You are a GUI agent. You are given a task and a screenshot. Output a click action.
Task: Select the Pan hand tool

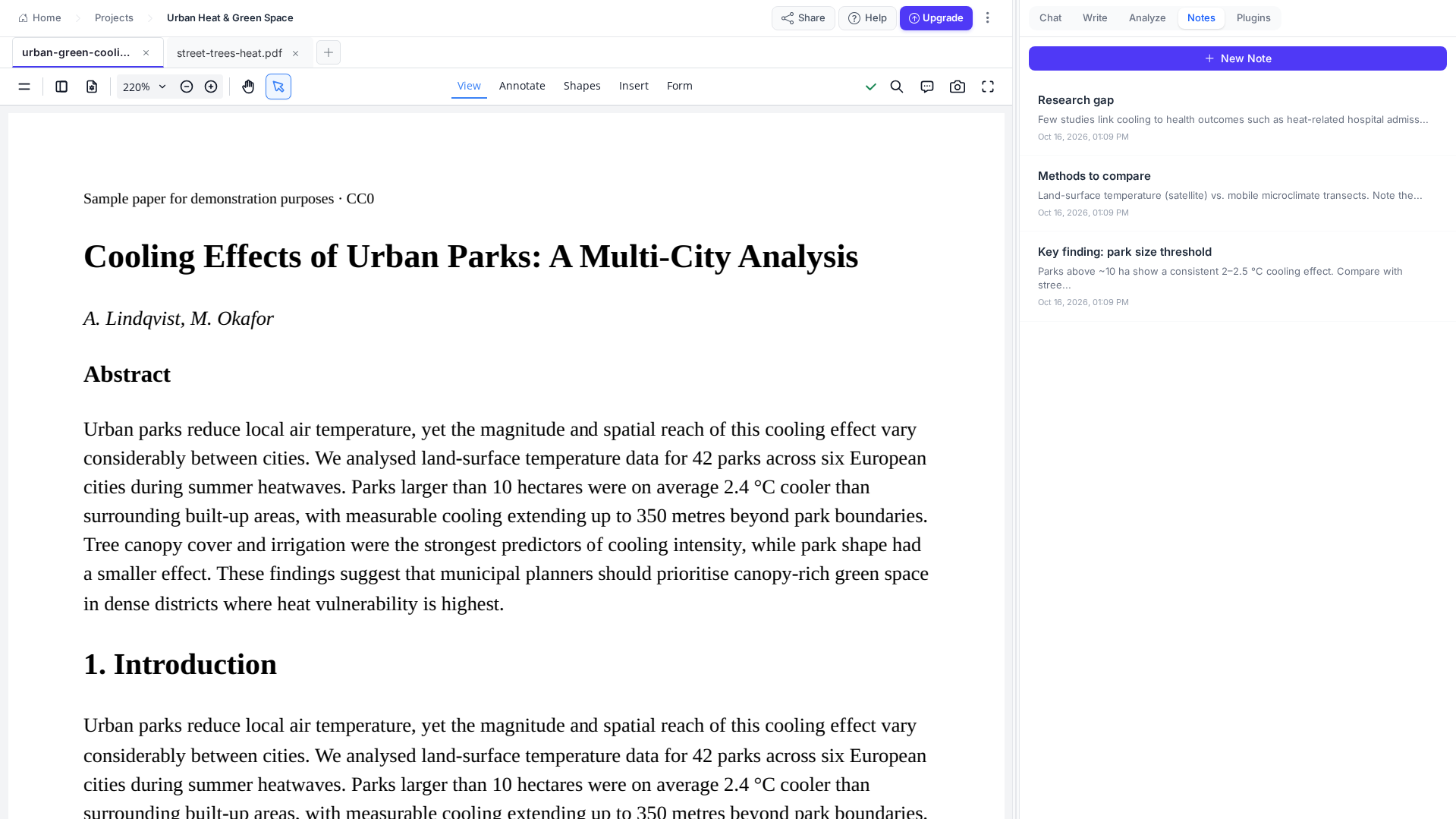[x=248, y=87]
